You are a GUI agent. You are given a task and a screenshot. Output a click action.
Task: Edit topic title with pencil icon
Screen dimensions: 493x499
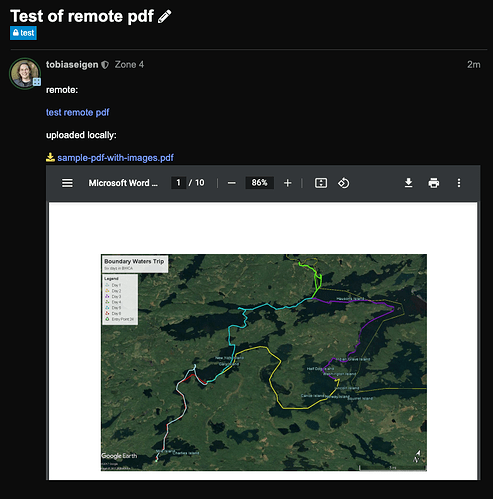click(x=164, y=16)
